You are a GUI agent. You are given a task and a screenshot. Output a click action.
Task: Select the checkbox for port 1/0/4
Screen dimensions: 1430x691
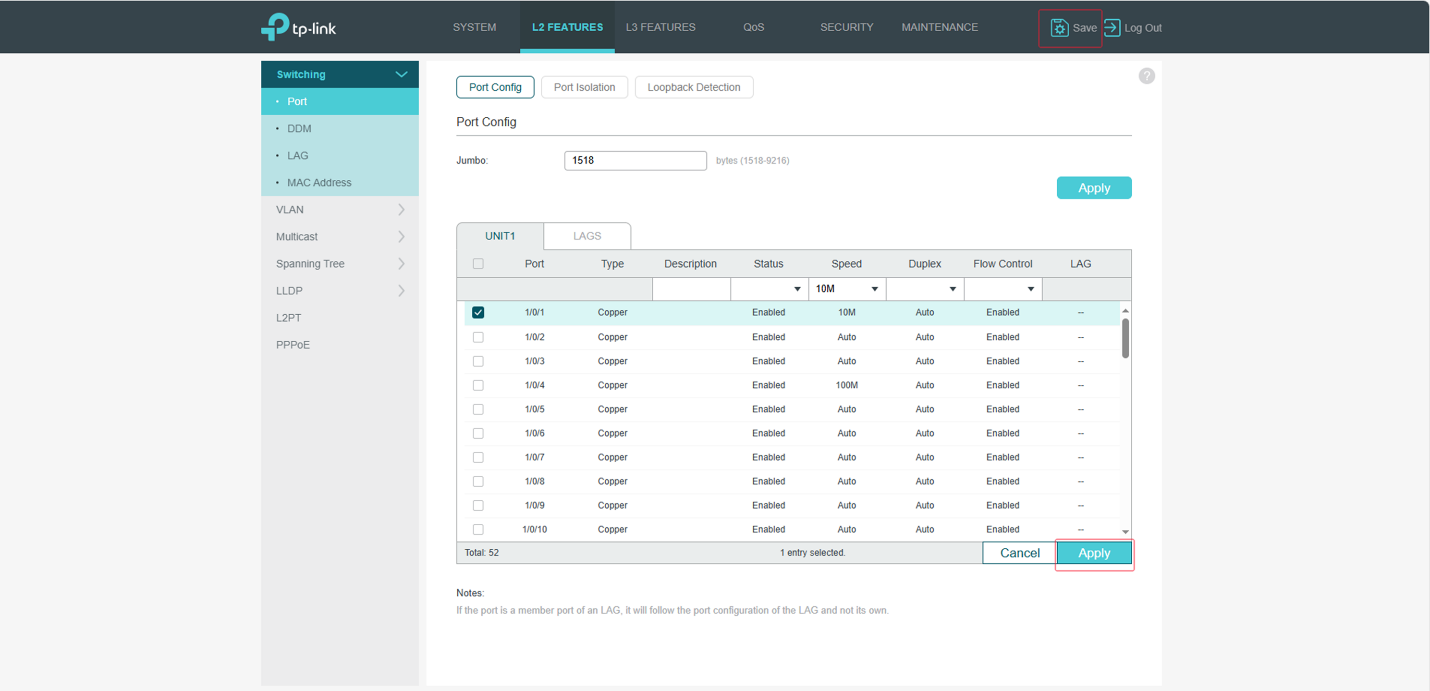(478, 385)
